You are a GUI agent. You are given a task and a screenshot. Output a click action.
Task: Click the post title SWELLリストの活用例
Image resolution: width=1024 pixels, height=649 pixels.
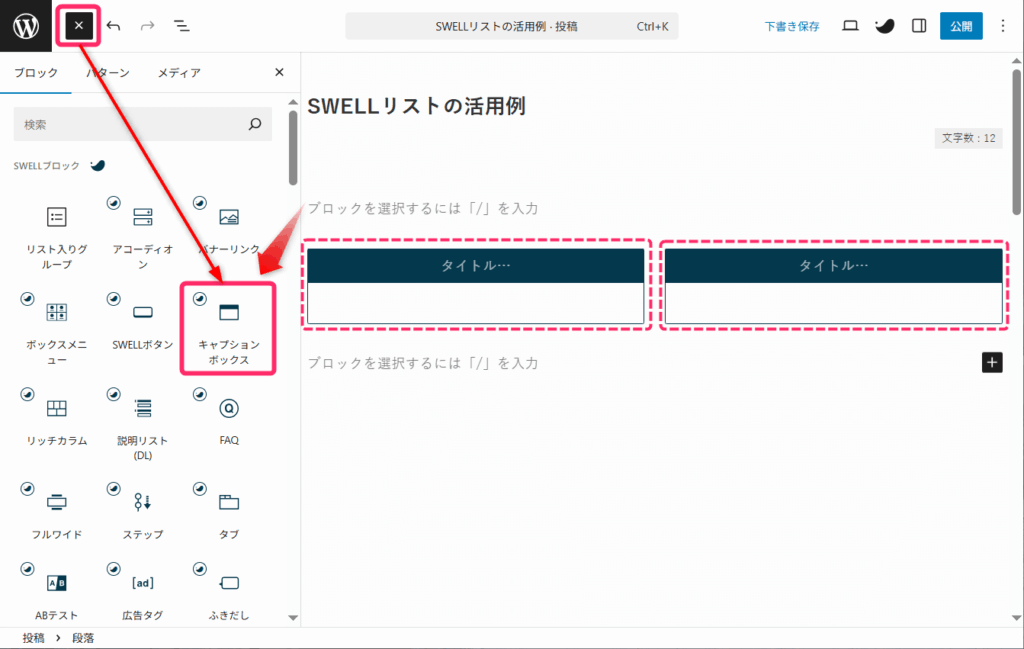click(x=417, y=106)
